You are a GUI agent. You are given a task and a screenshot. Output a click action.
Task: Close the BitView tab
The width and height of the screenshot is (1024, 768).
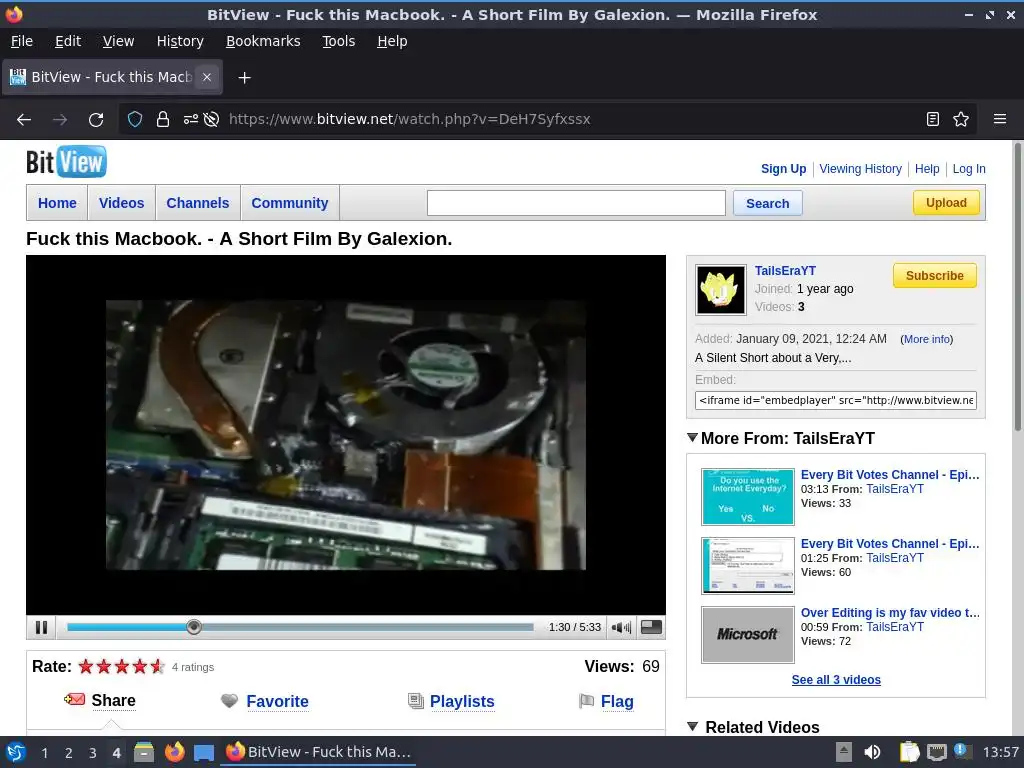coord(206,77)
